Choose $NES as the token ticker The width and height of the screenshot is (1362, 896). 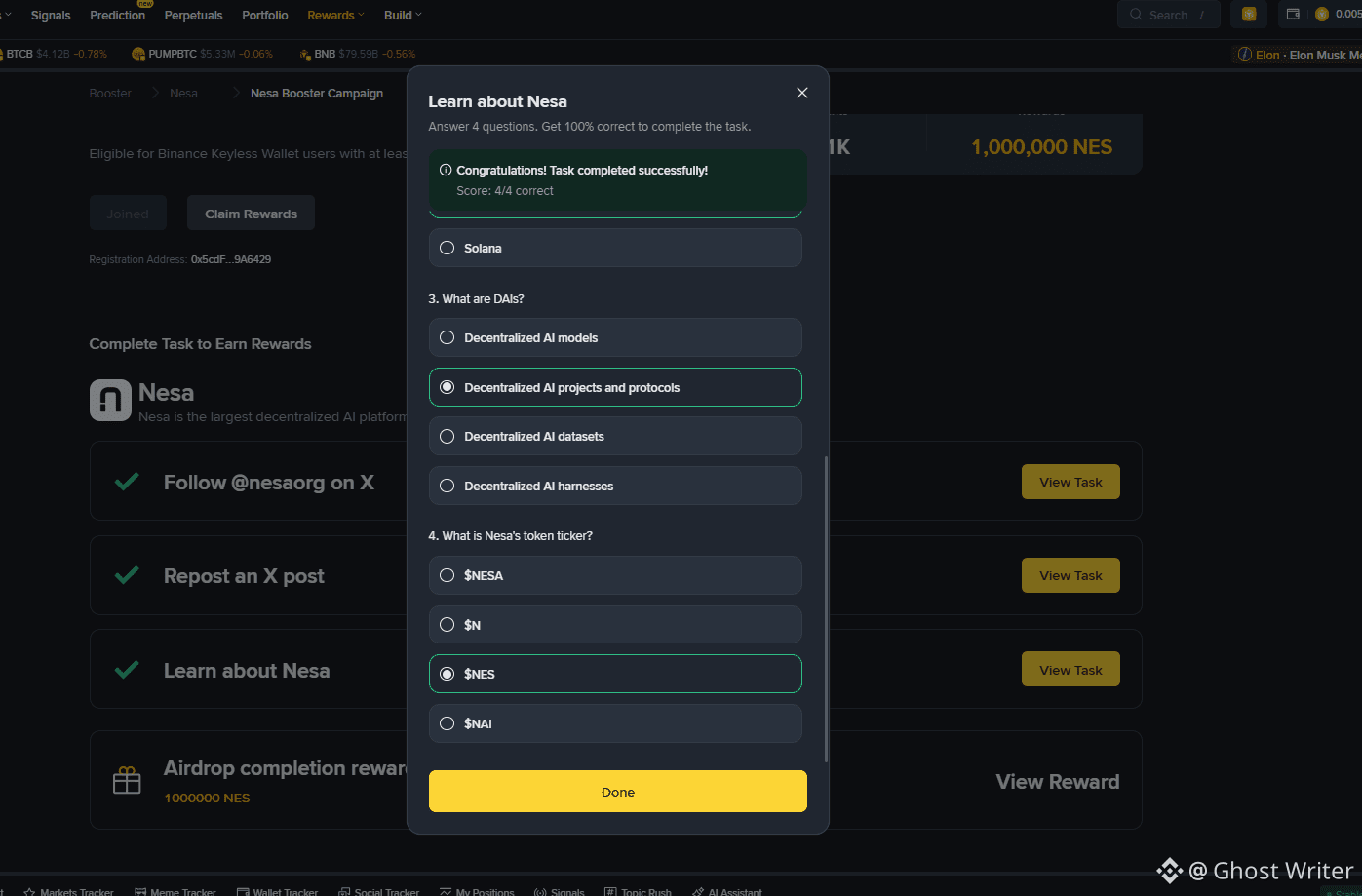(x=615, y=674)
